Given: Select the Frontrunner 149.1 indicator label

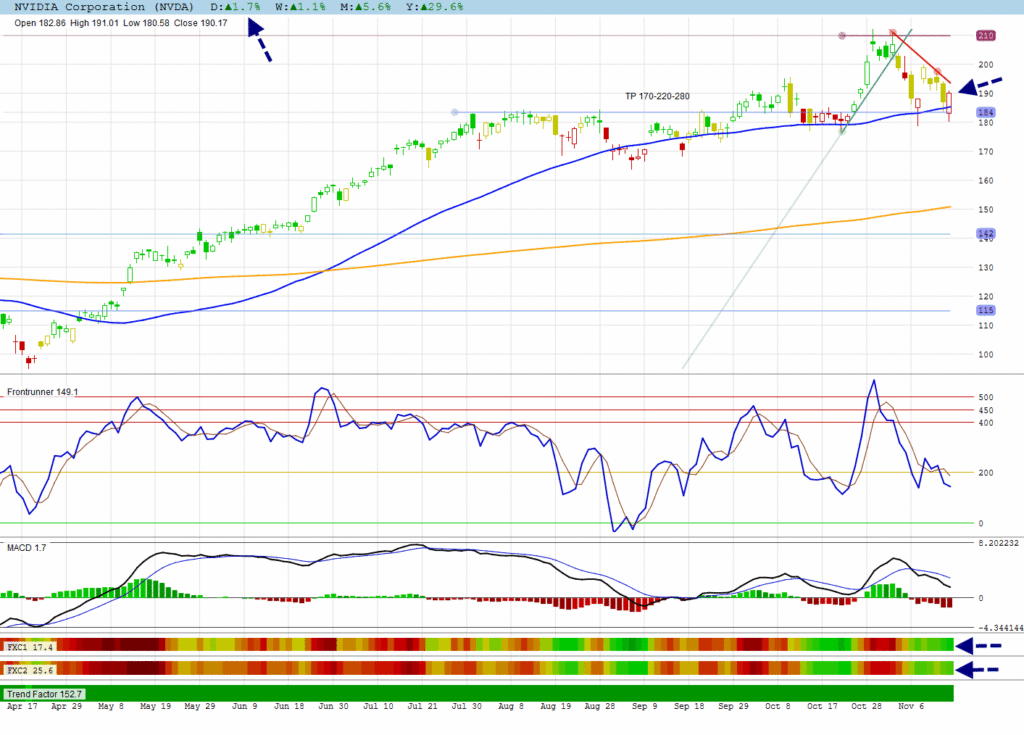Looking at the screenshot, I should 43,392.
